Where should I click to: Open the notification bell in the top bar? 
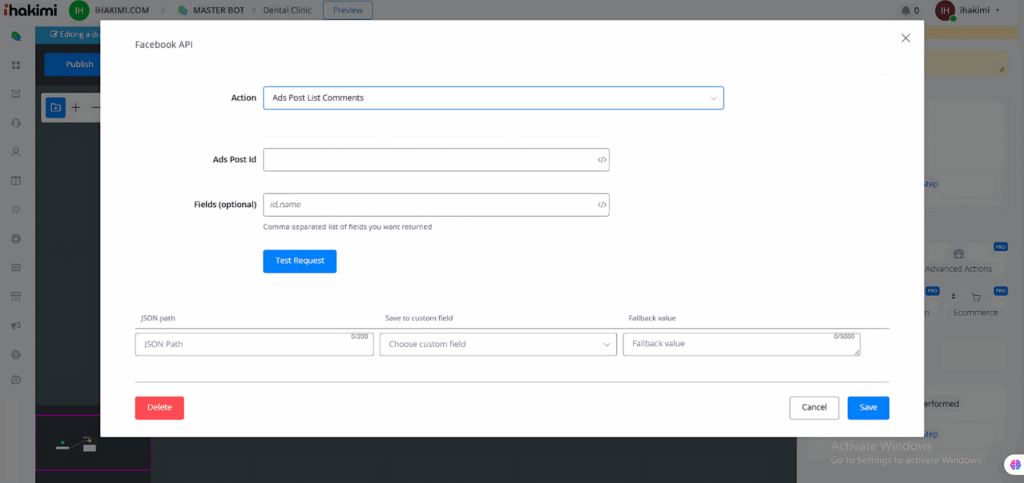(906, 10)
